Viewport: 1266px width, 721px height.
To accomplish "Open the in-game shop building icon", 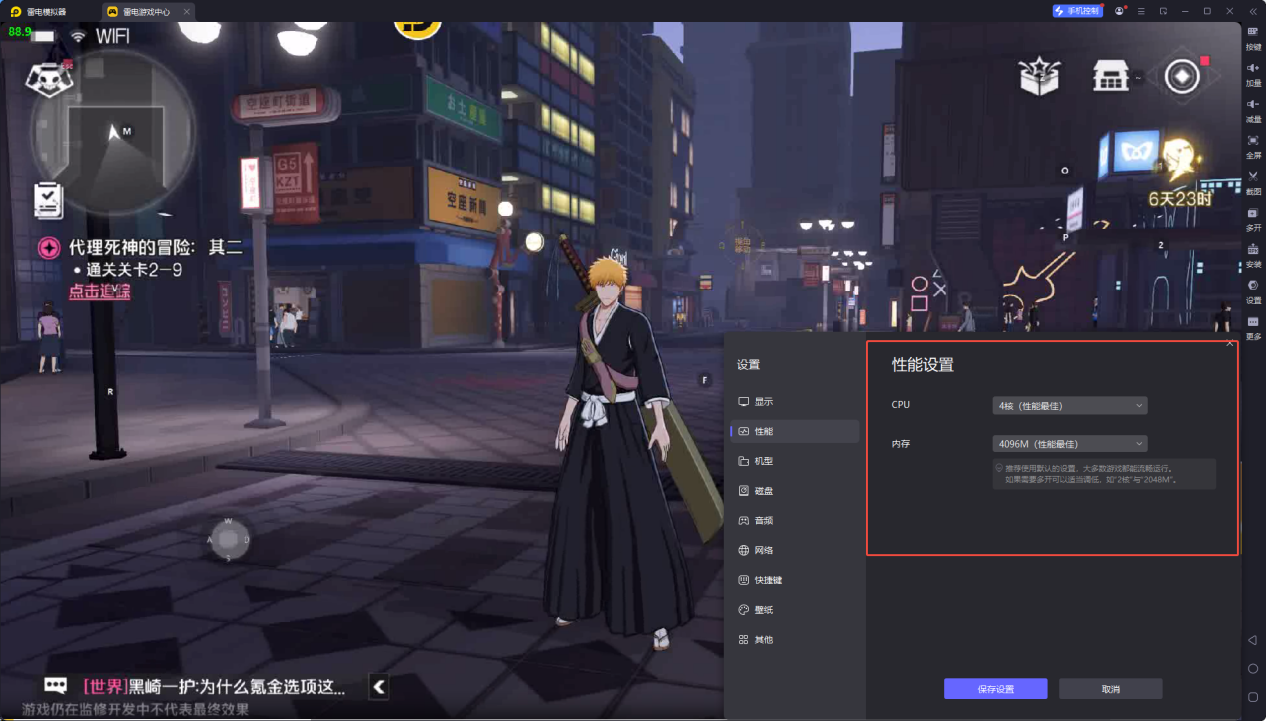I will click(1110, 77).
